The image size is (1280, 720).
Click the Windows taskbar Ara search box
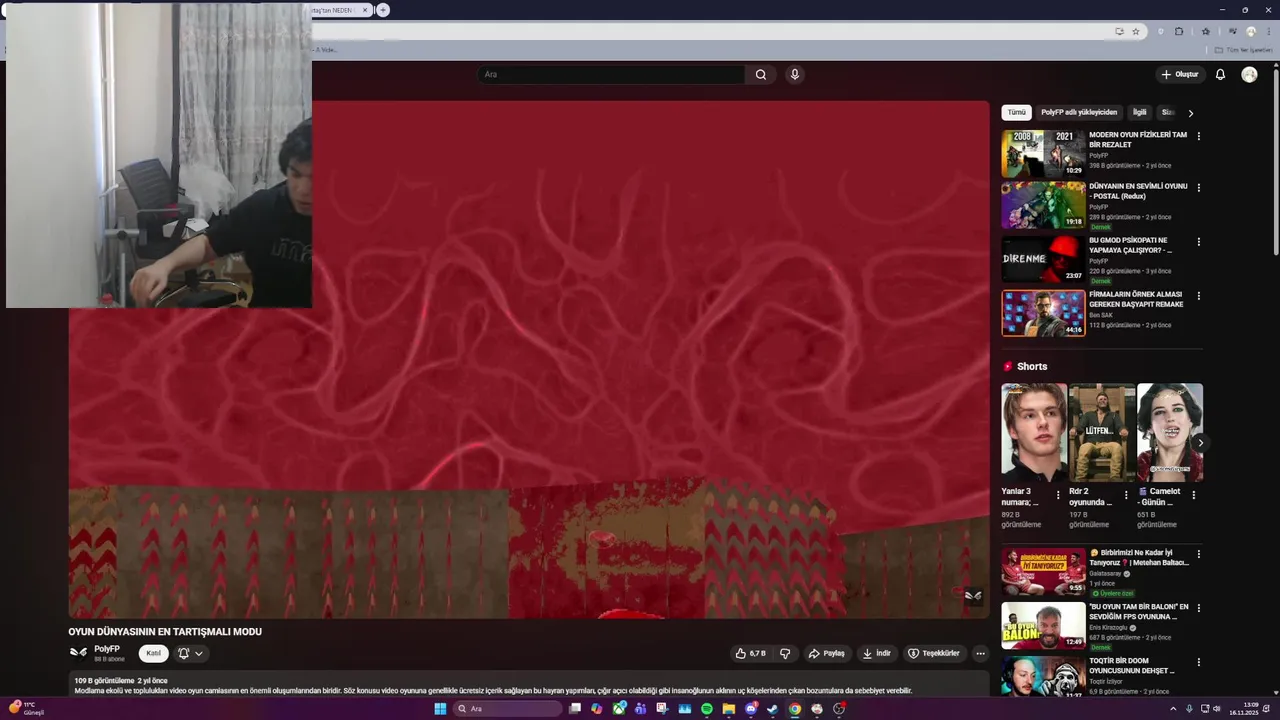[507, 709]
